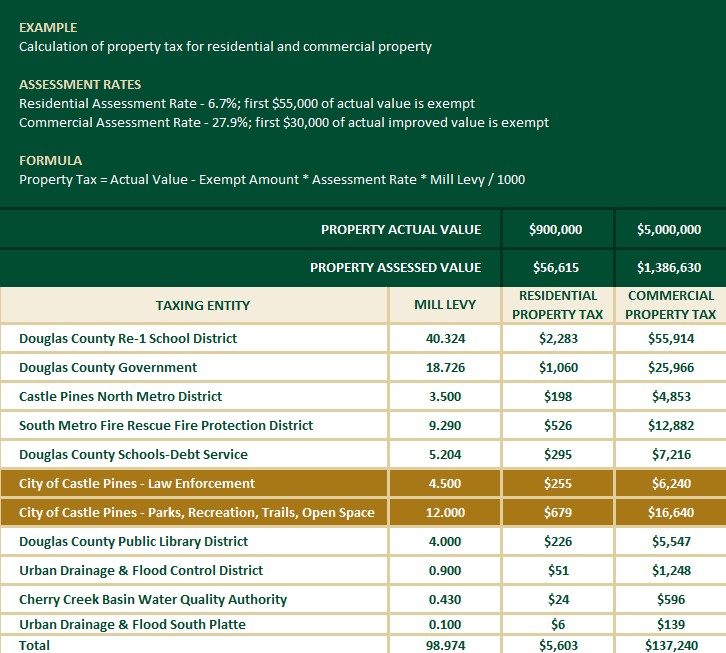Click the $900,000 property actual value cell
726x653 pixels.
point(556,230)
